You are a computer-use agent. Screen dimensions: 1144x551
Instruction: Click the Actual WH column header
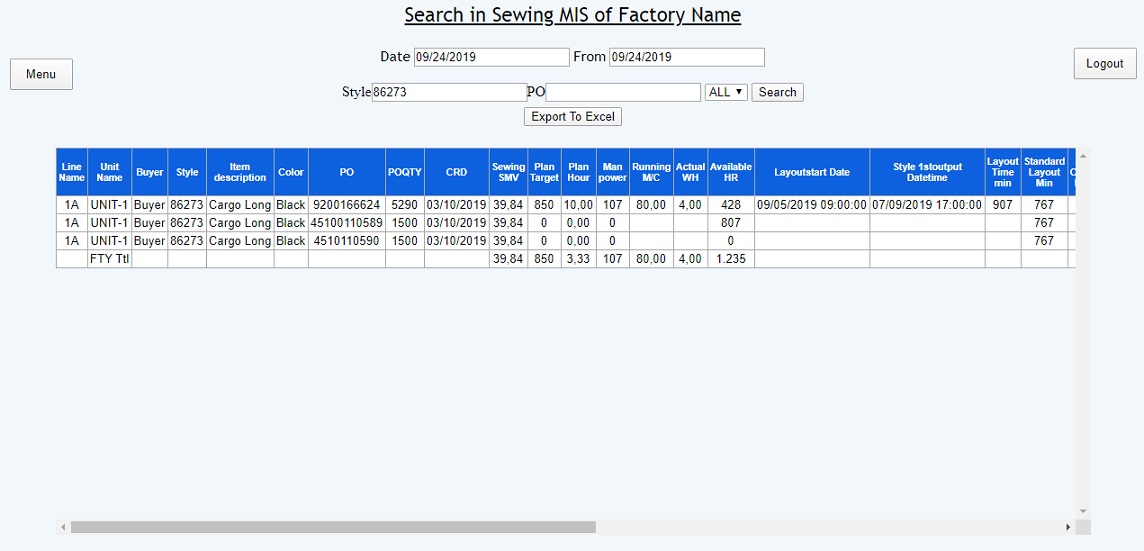click(x=690, y=172)
